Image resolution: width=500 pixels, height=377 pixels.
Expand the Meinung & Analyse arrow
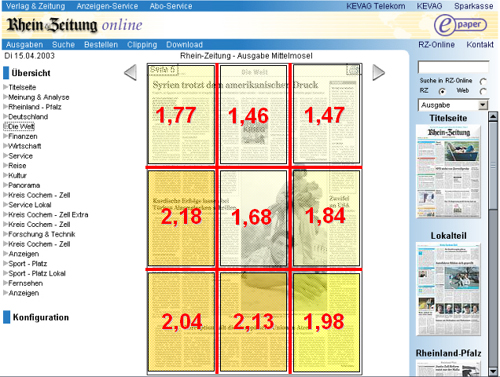[5, 97]
